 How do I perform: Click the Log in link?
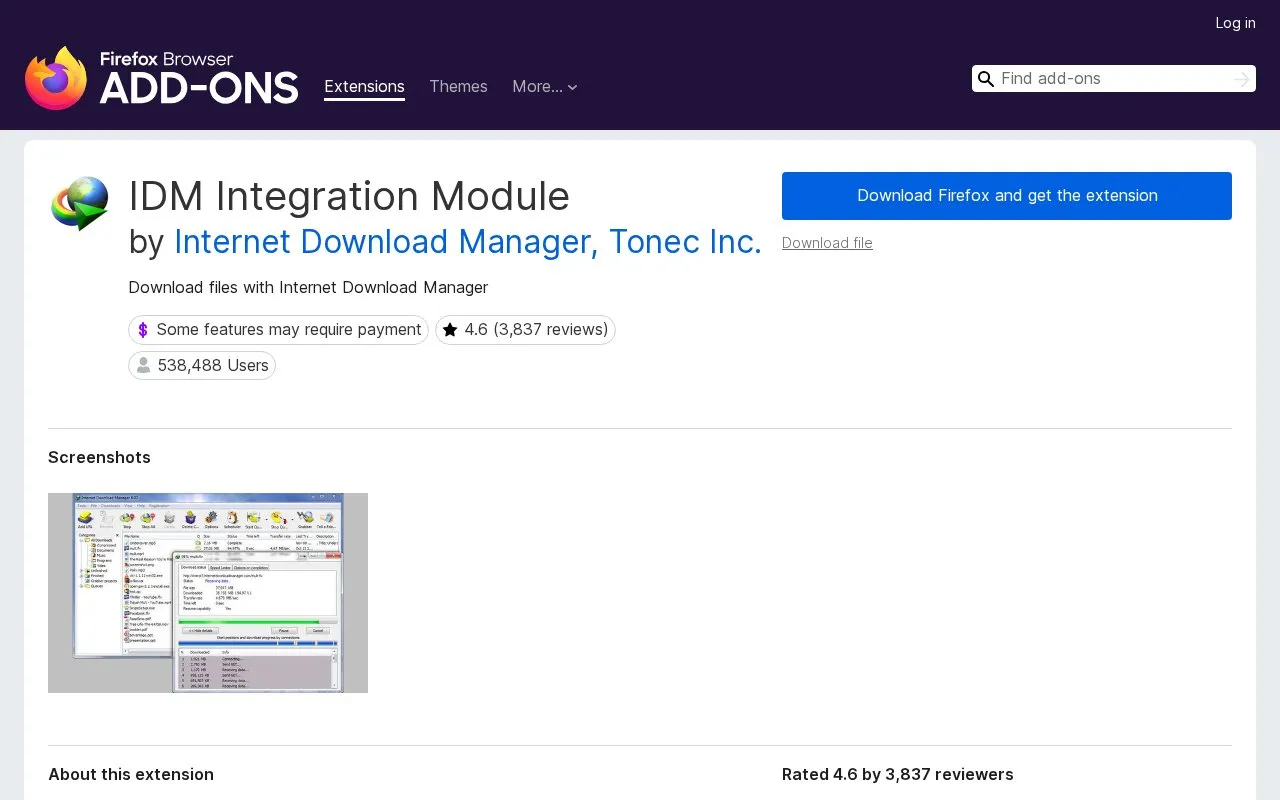click(x=1235, y=23)
